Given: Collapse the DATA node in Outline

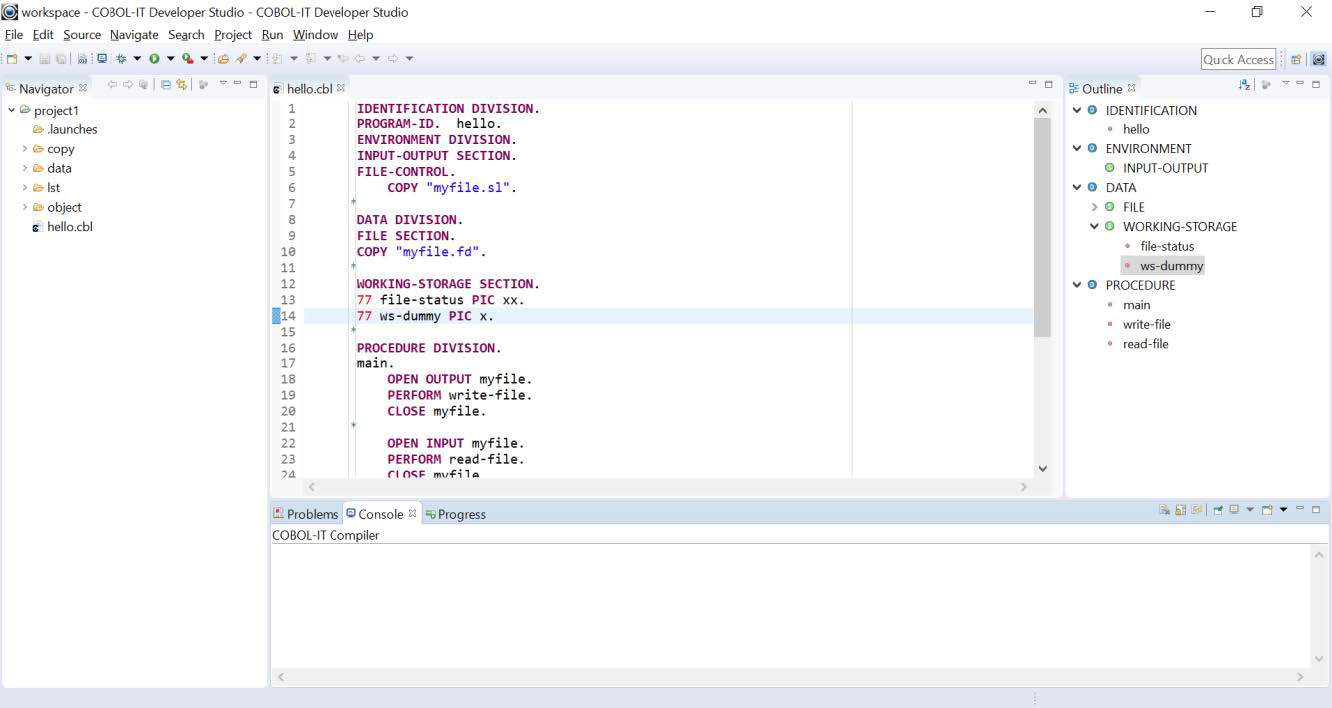Looking at the screenshot, I should pos(1077,187).
